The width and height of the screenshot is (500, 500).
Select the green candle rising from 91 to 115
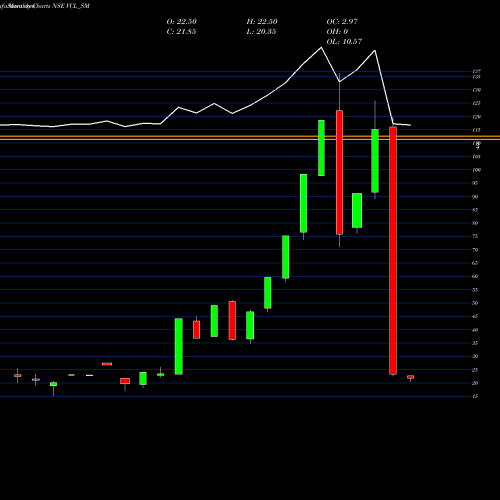[375, 161]
